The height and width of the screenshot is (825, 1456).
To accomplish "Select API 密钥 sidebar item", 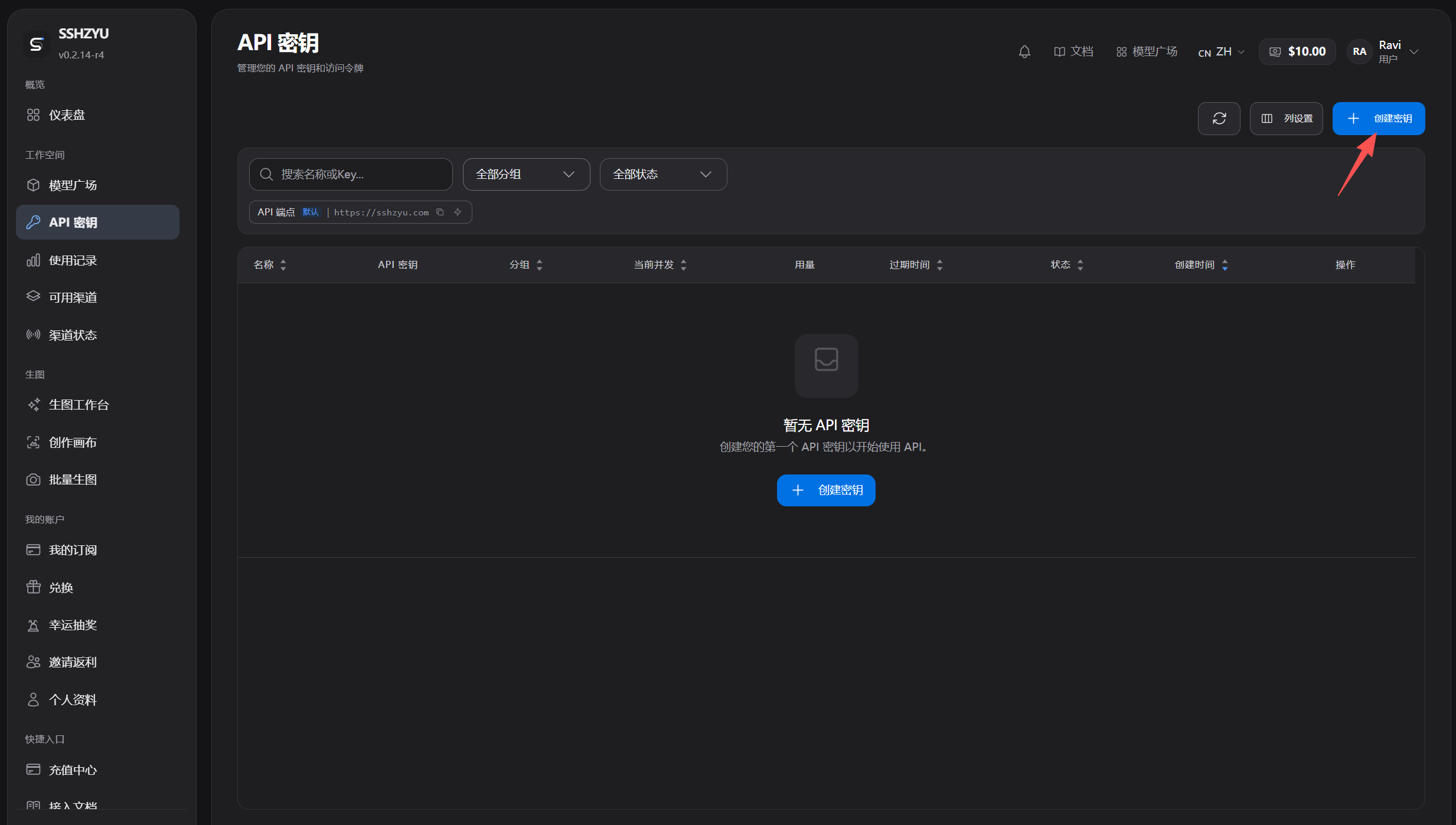I will pyautogui.click(x=97, y=222).
